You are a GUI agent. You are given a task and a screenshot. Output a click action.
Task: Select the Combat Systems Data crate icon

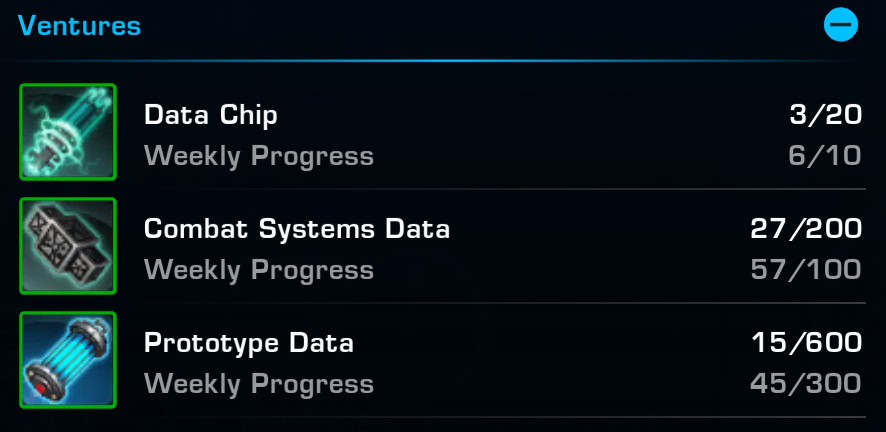point(68,246)
